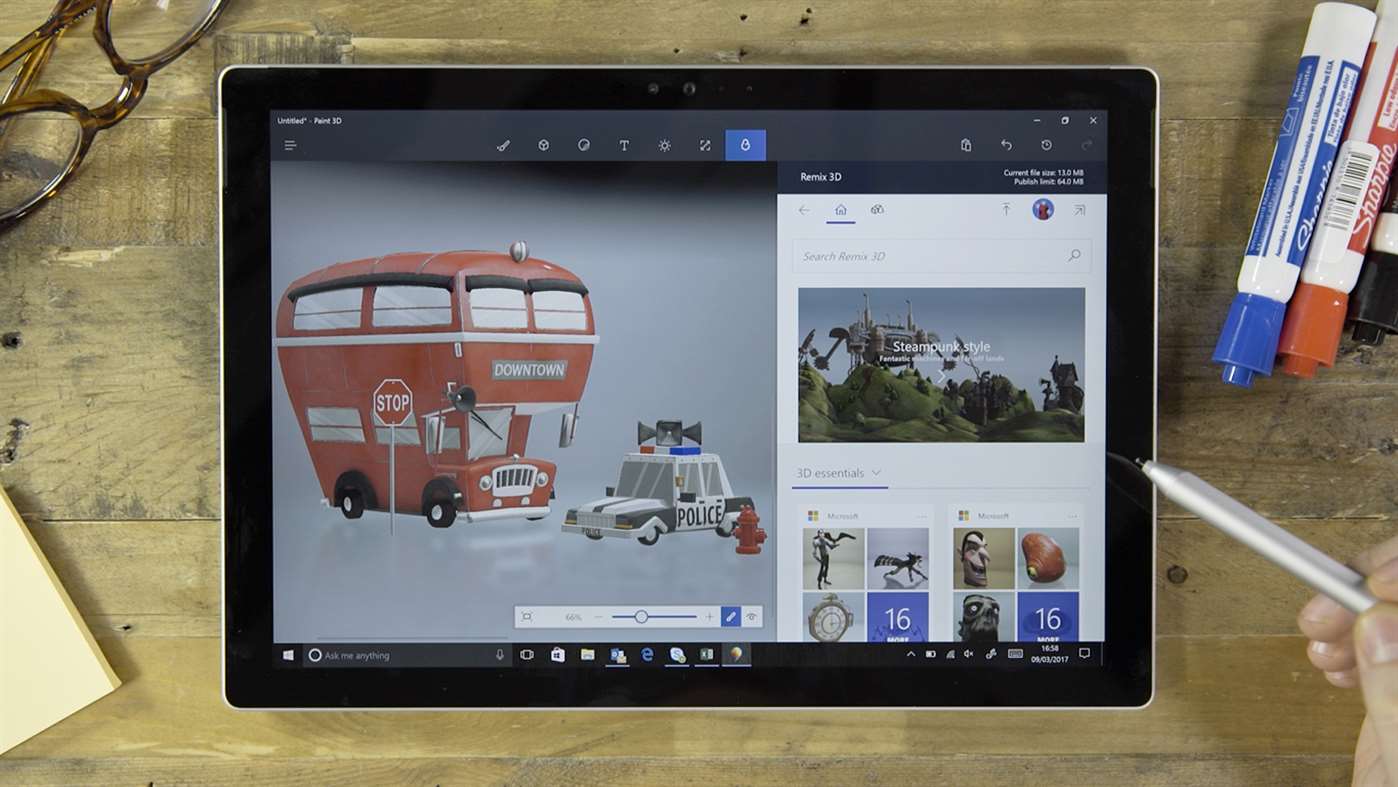Viewport: 1398px width, 787px height.
Task: Click Microsoft author on first collection card
Action: [842, 516]
